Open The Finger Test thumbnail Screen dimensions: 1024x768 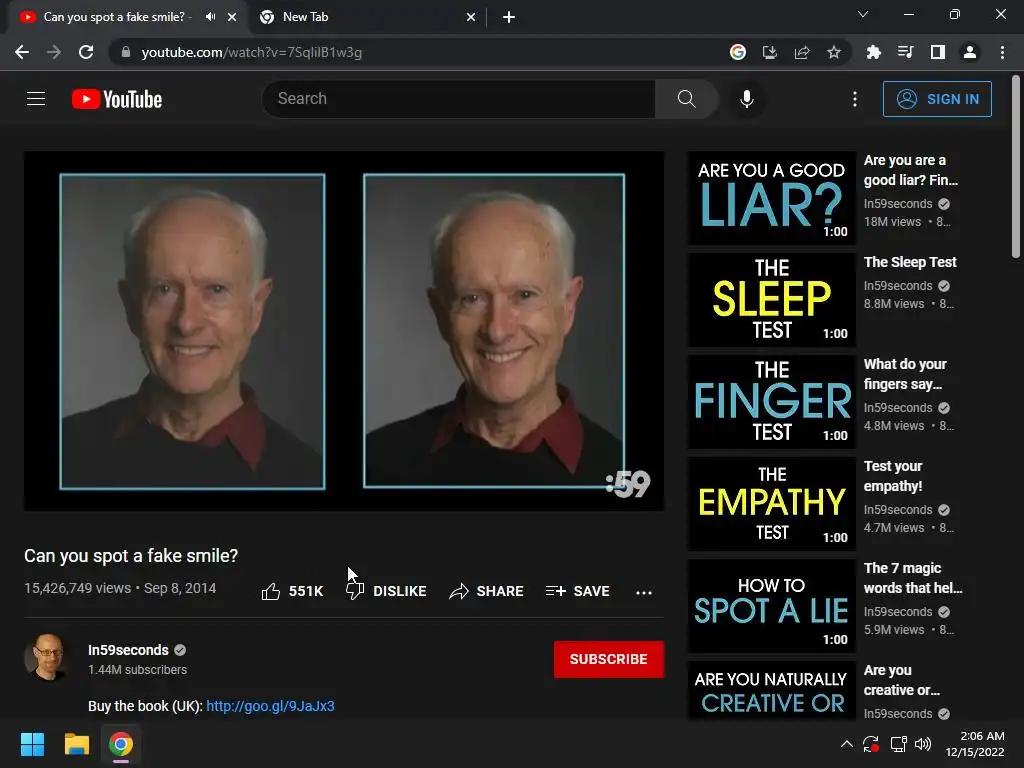[771, 402]
